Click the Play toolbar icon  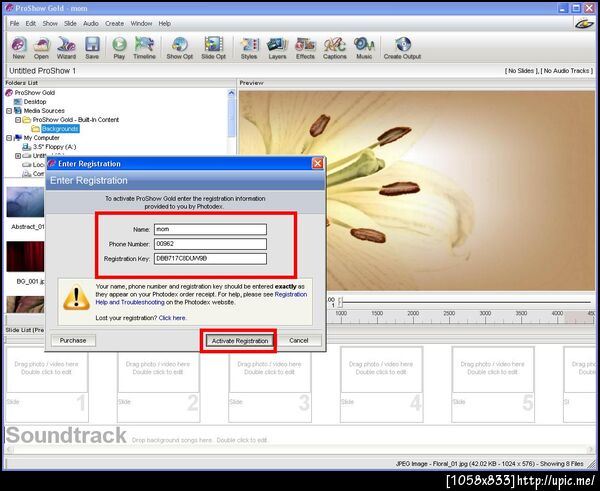click(x=119, y=48)
